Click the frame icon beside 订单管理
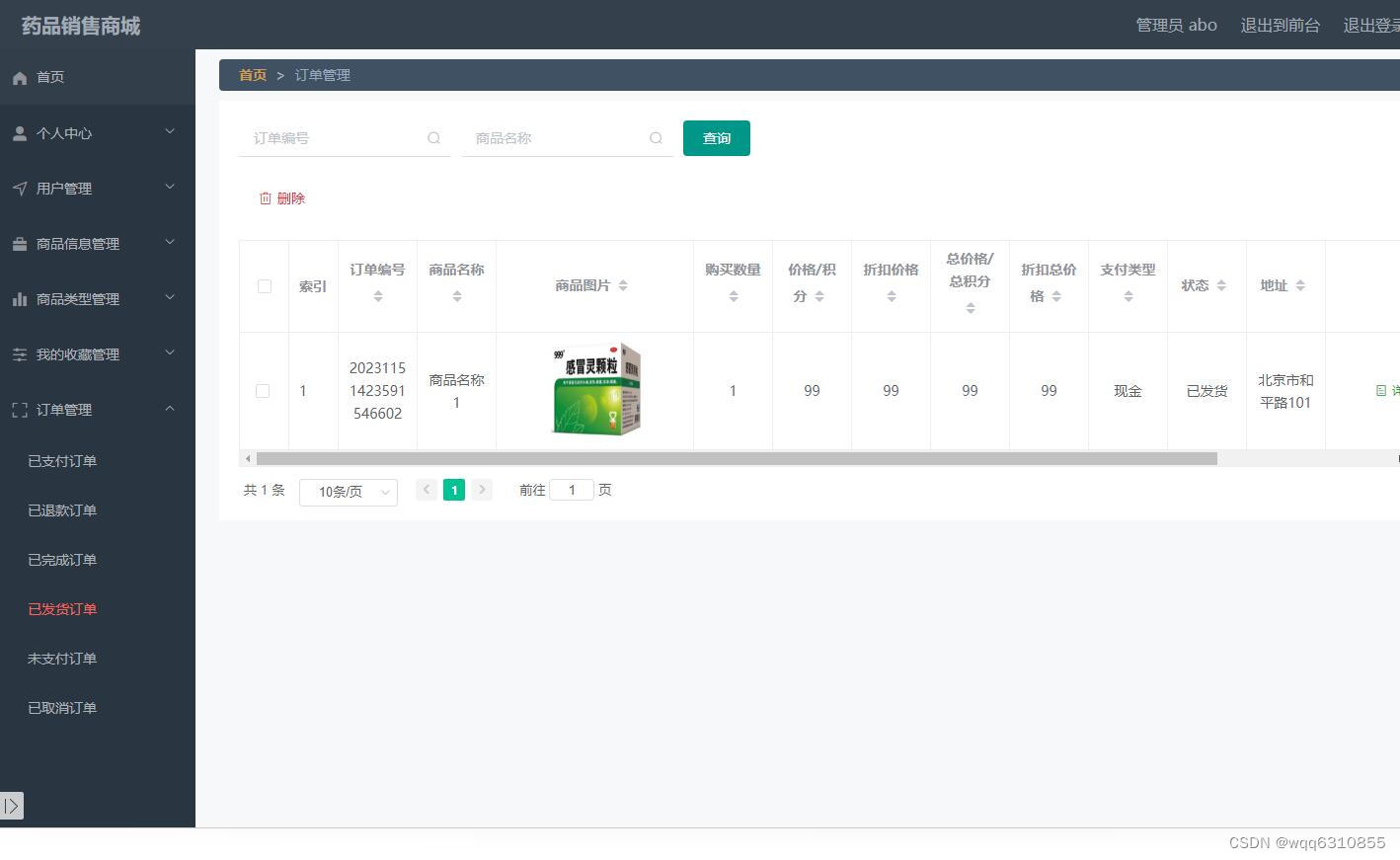 point(20,410)
